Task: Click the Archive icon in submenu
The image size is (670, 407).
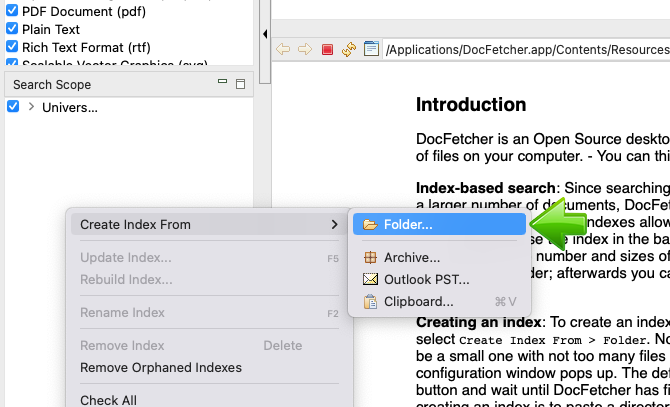Action: click(x=370, y=257)
